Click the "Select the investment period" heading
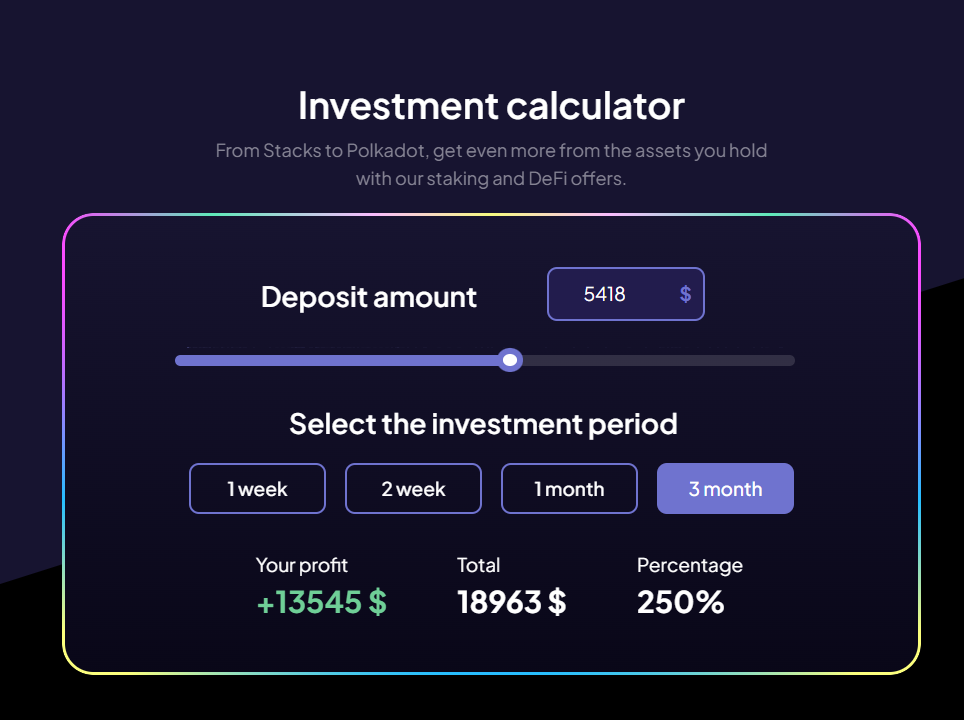The height and width of the screenshot is (720, 964). point(483,424)
